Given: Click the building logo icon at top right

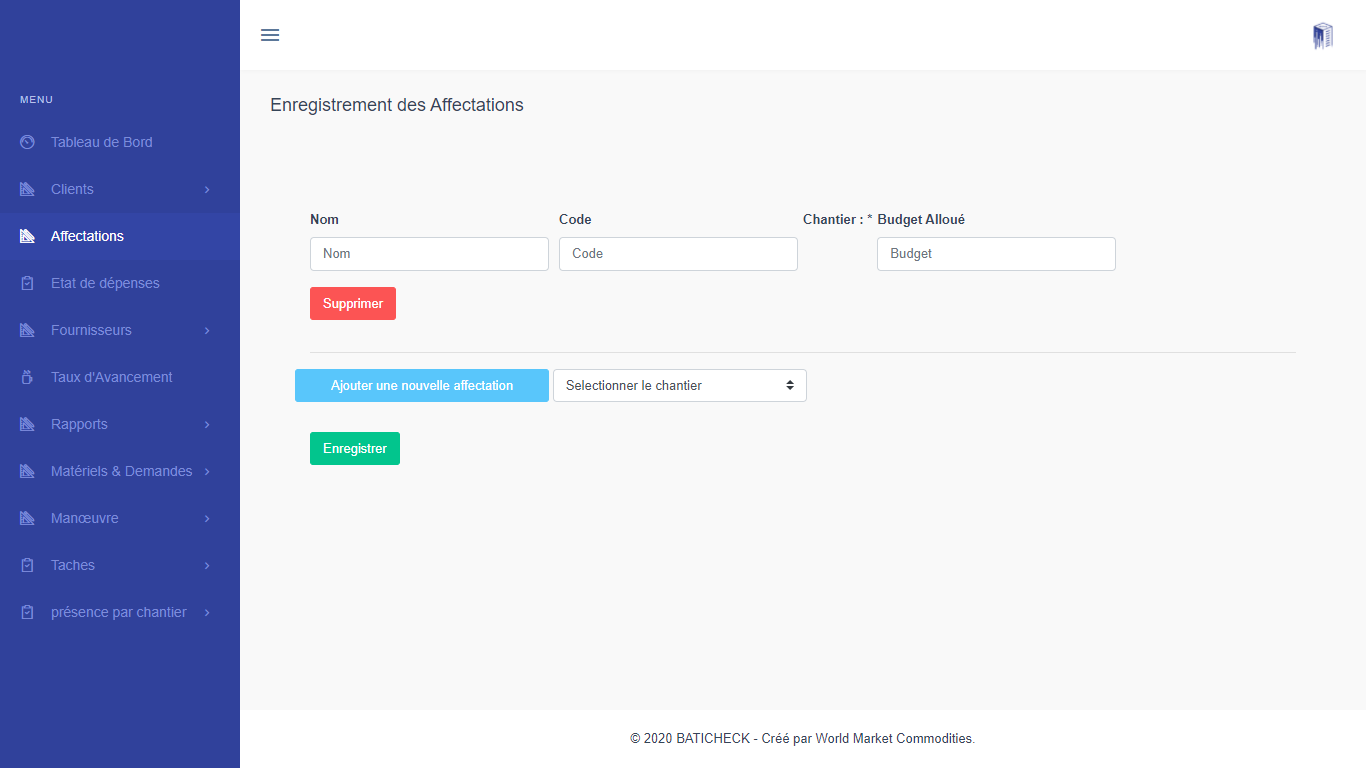Looking at the screenshot, I should 1323,36.
